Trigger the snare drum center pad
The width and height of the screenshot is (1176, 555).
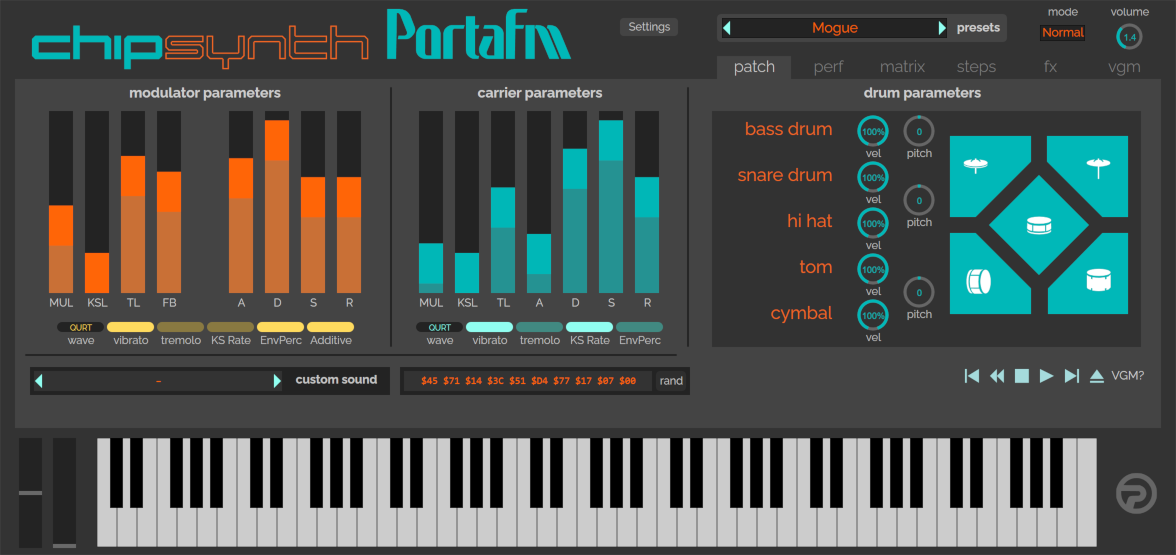[1038, 226]
